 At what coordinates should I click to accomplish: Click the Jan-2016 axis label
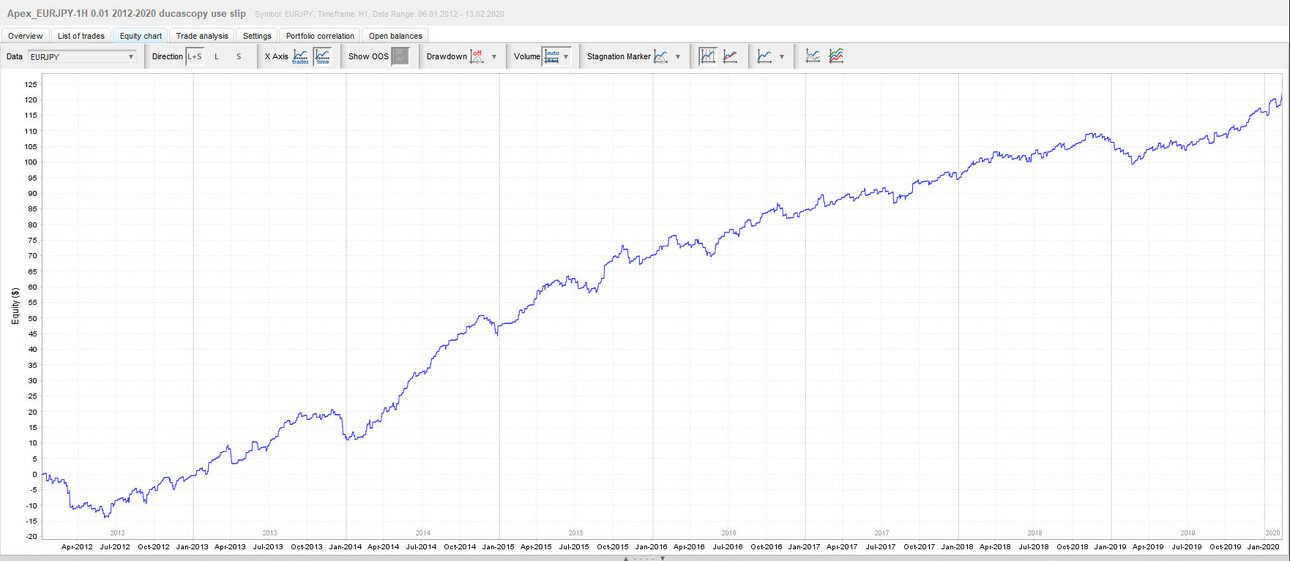(x=652, y=547)
